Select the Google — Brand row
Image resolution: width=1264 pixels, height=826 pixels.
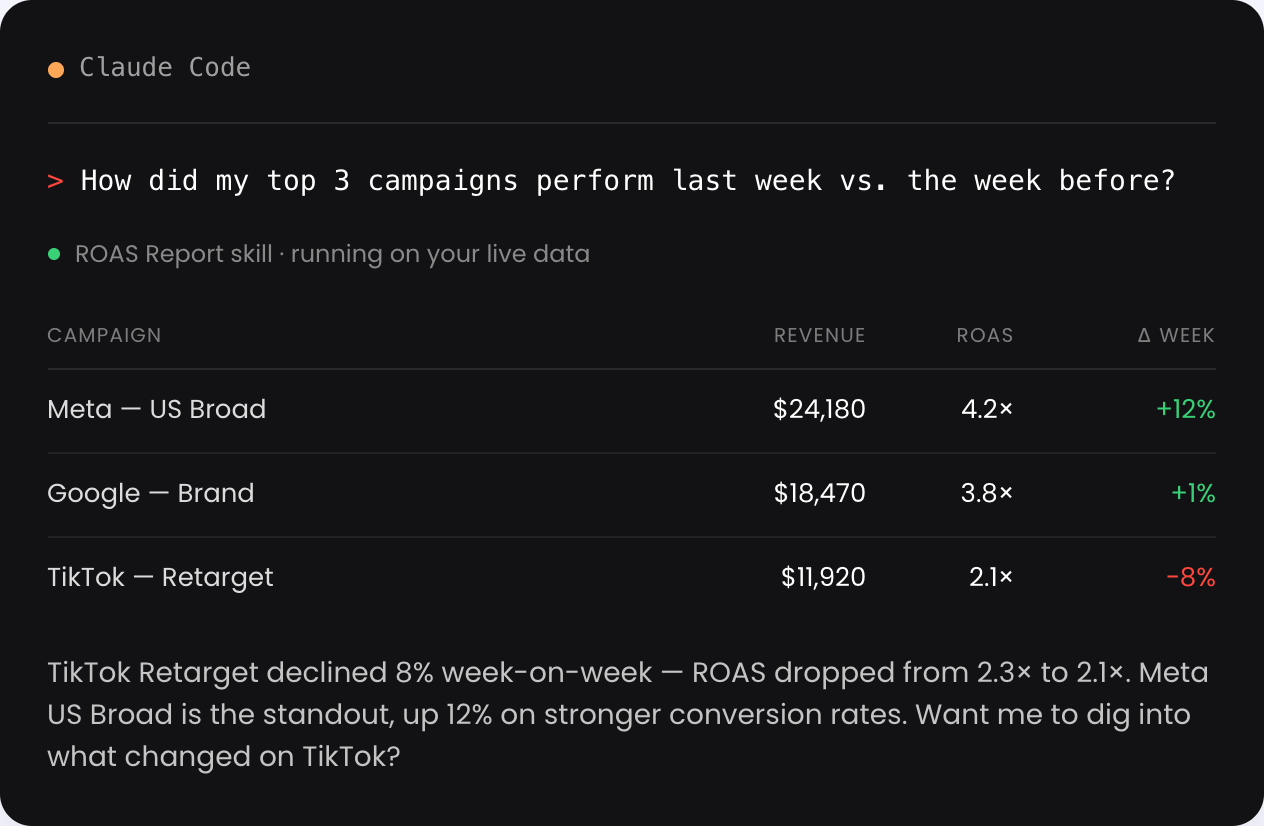632,494
